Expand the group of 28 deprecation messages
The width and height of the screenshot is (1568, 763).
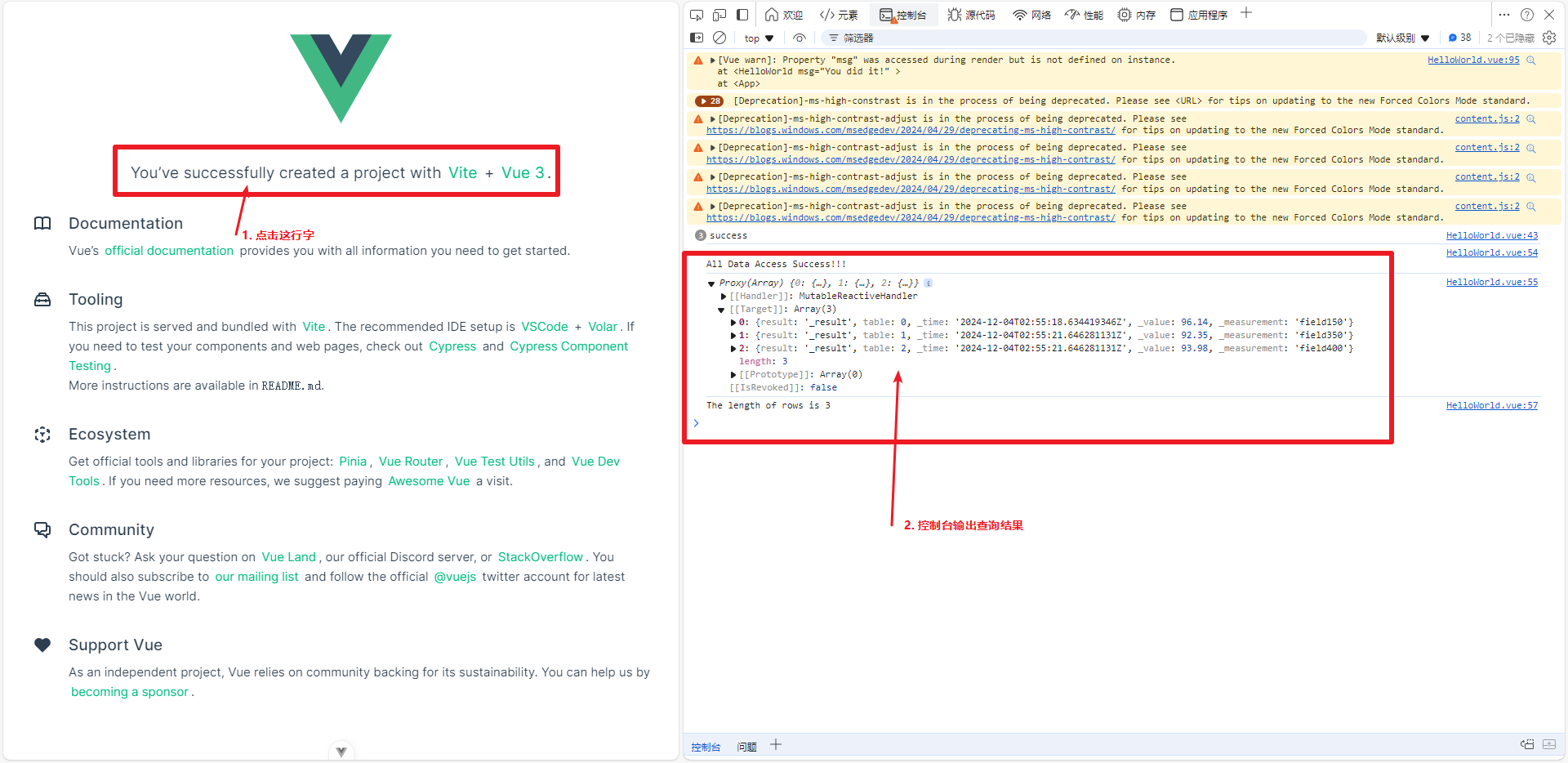click(710, 101)
